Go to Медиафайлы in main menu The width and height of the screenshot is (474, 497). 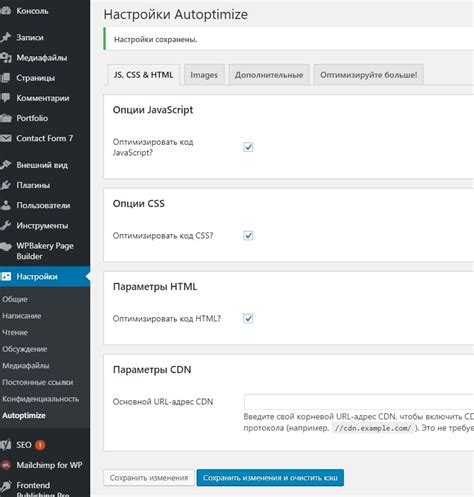pos(45,58)
